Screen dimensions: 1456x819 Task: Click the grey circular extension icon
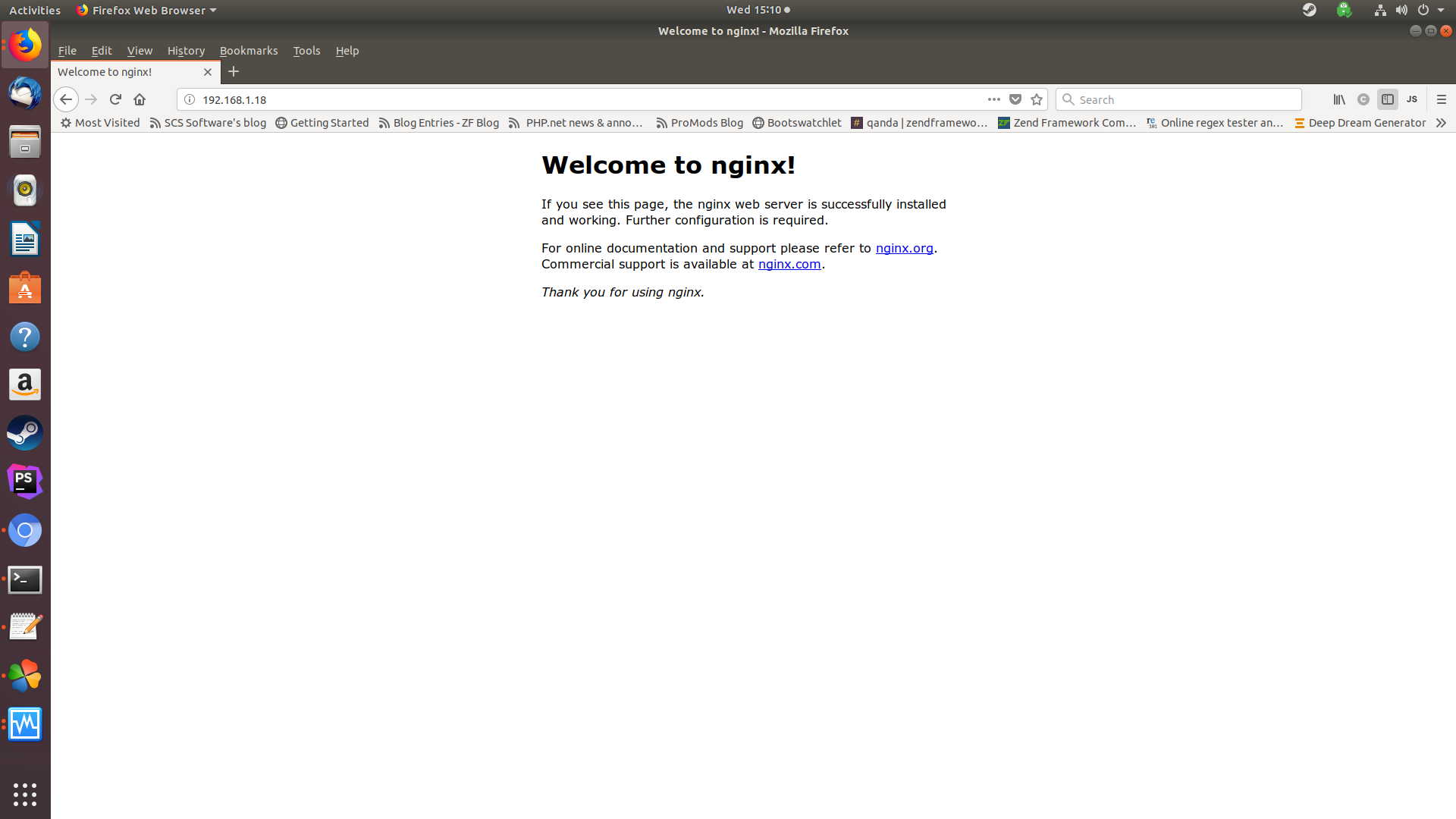coord(1363,99)
